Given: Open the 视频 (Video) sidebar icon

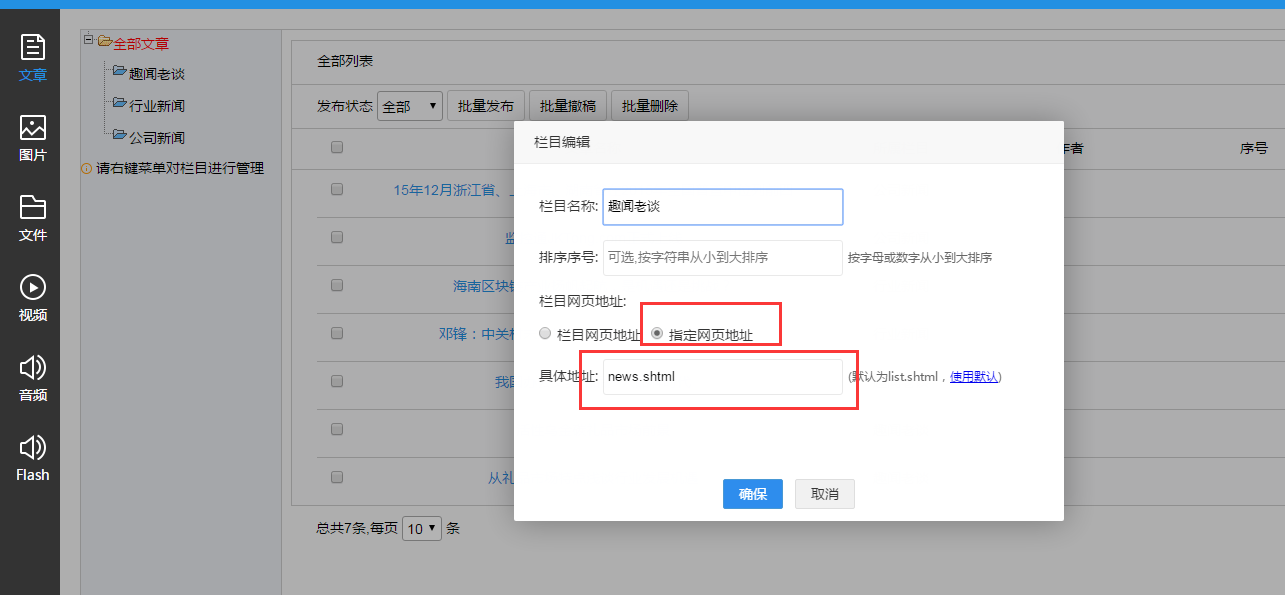Looking at the screenshot, I should coord(33,297).
